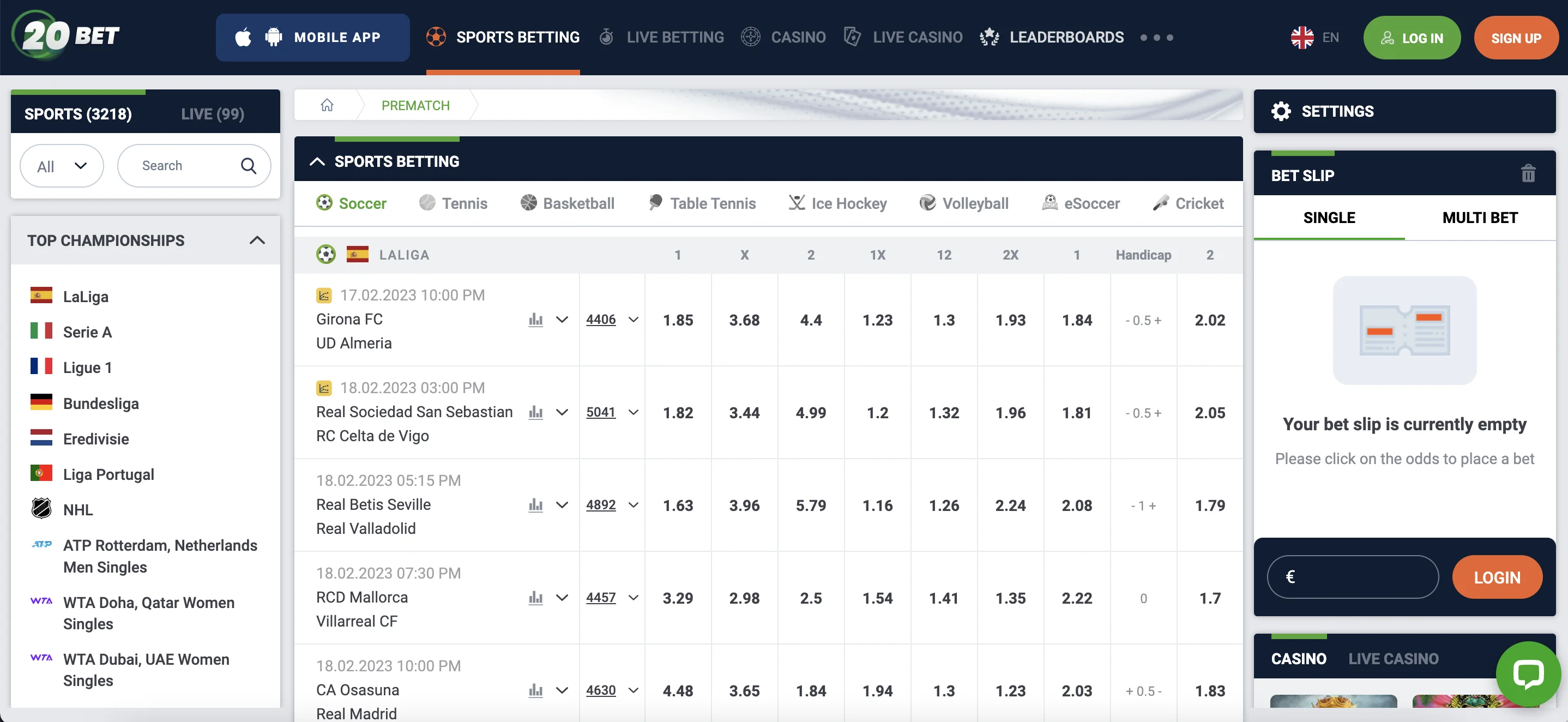Switch to Ice Hockey sport tab
1568x722 pixels.
837,203
